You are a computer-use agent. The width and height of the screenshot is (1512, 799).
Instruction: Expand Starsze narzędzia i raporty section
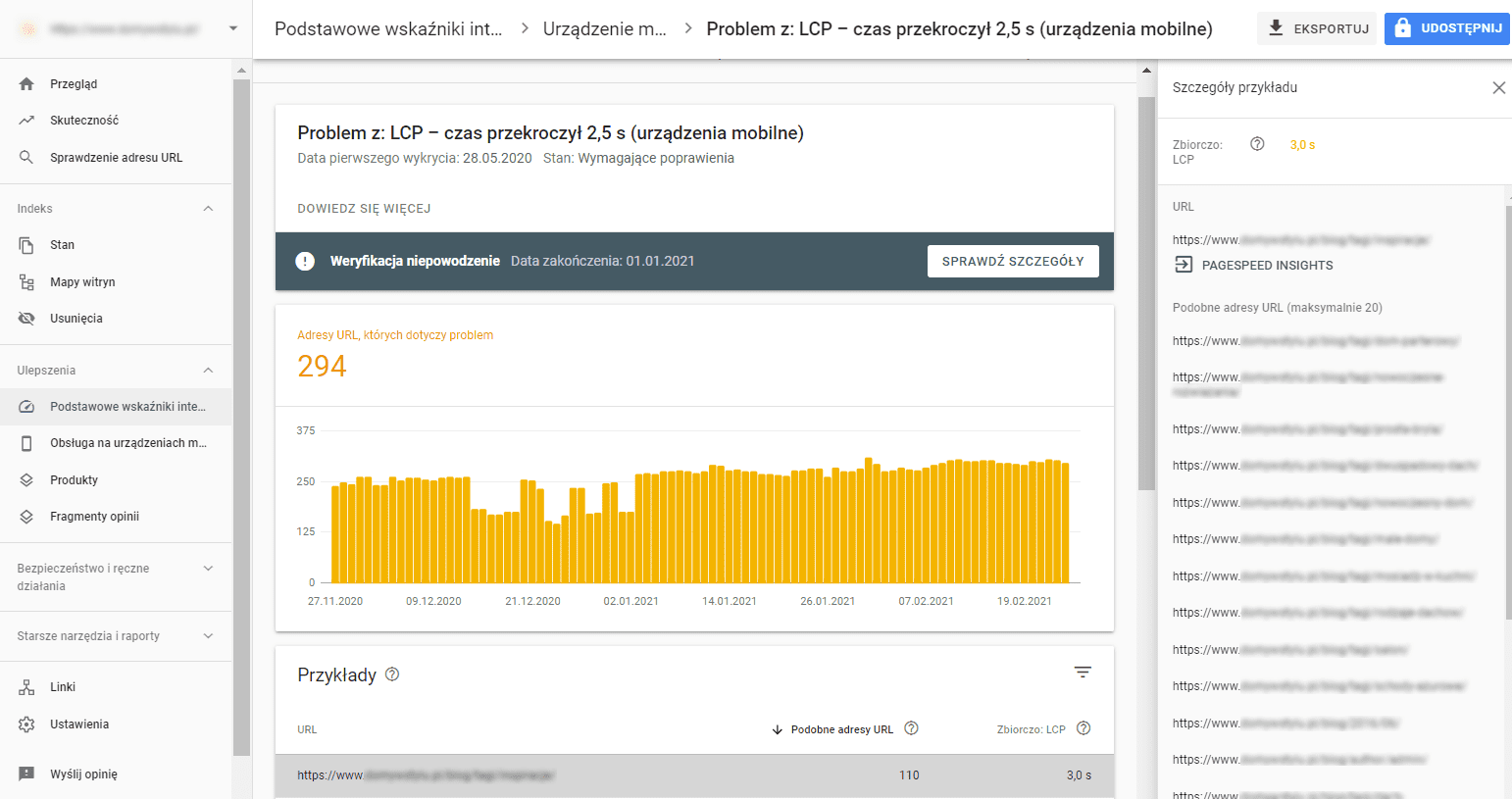(208, 636)
